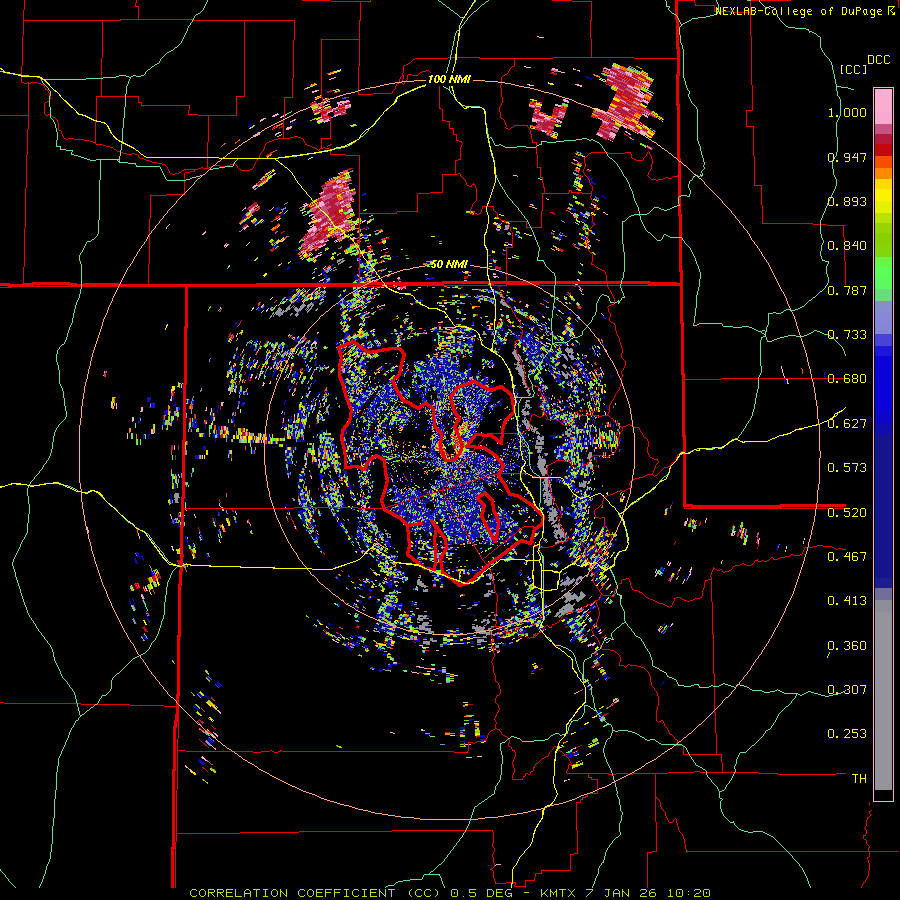Click the 0.307 legend value
The height and width of the screenshot is (900, 900).
[x=847, y=689]
